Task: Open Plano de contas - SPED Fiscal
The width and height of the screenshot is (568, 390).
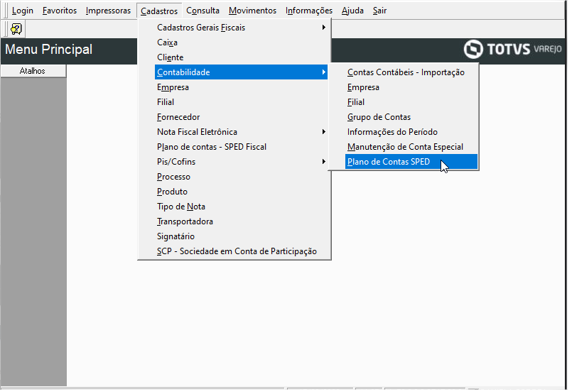Action: click(x=241, y=147)
